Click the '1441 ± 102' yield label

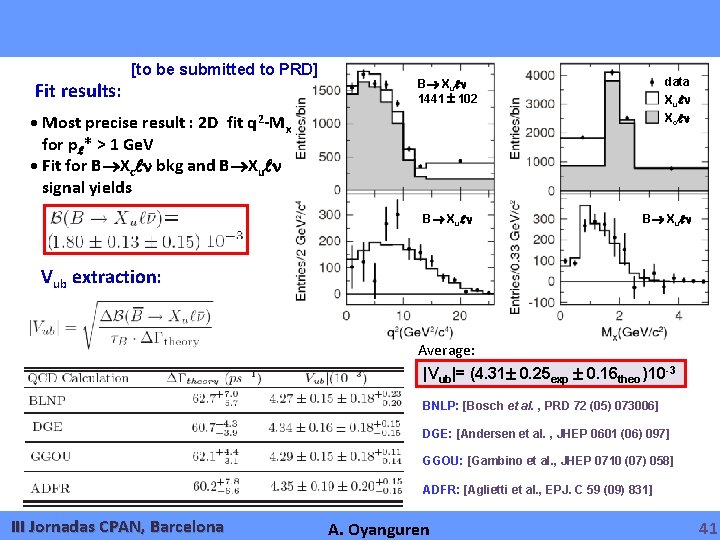click(447, 99)
